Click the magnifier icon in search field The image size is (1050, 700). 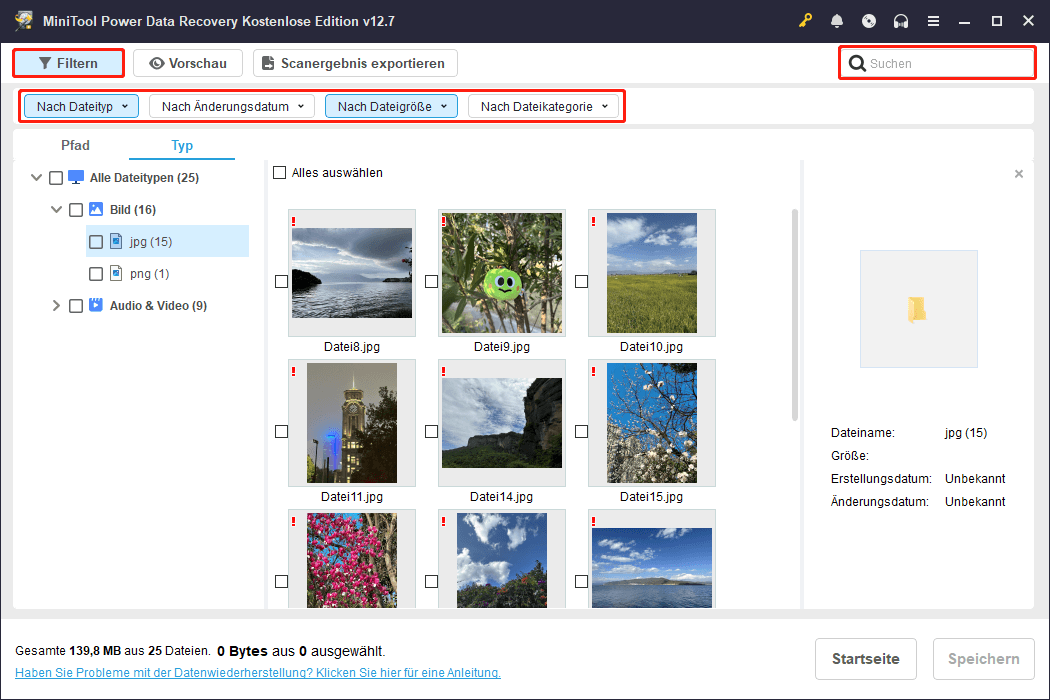click(x=858, y=63)
